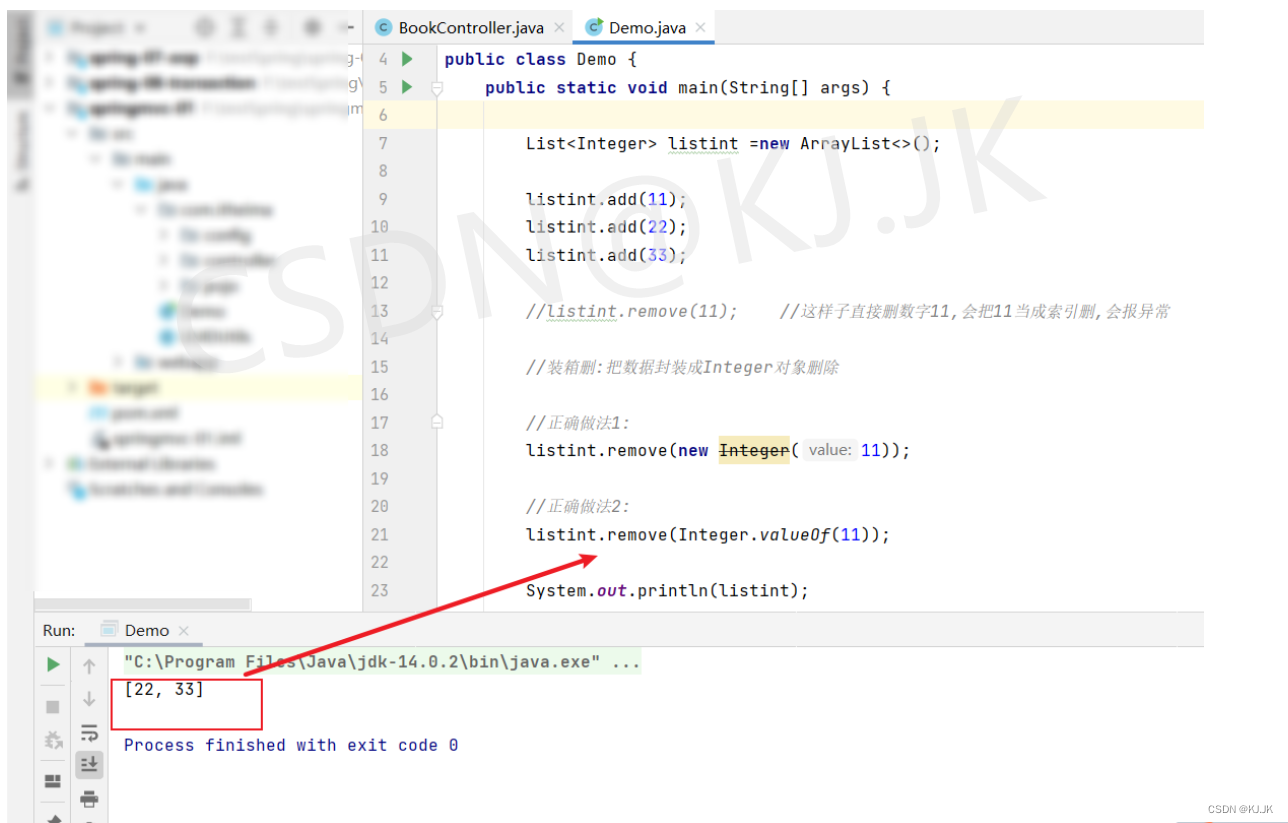The image size is (1288, 823).
Task: Click line number 9 in gutter
Action: pos(383,199)
